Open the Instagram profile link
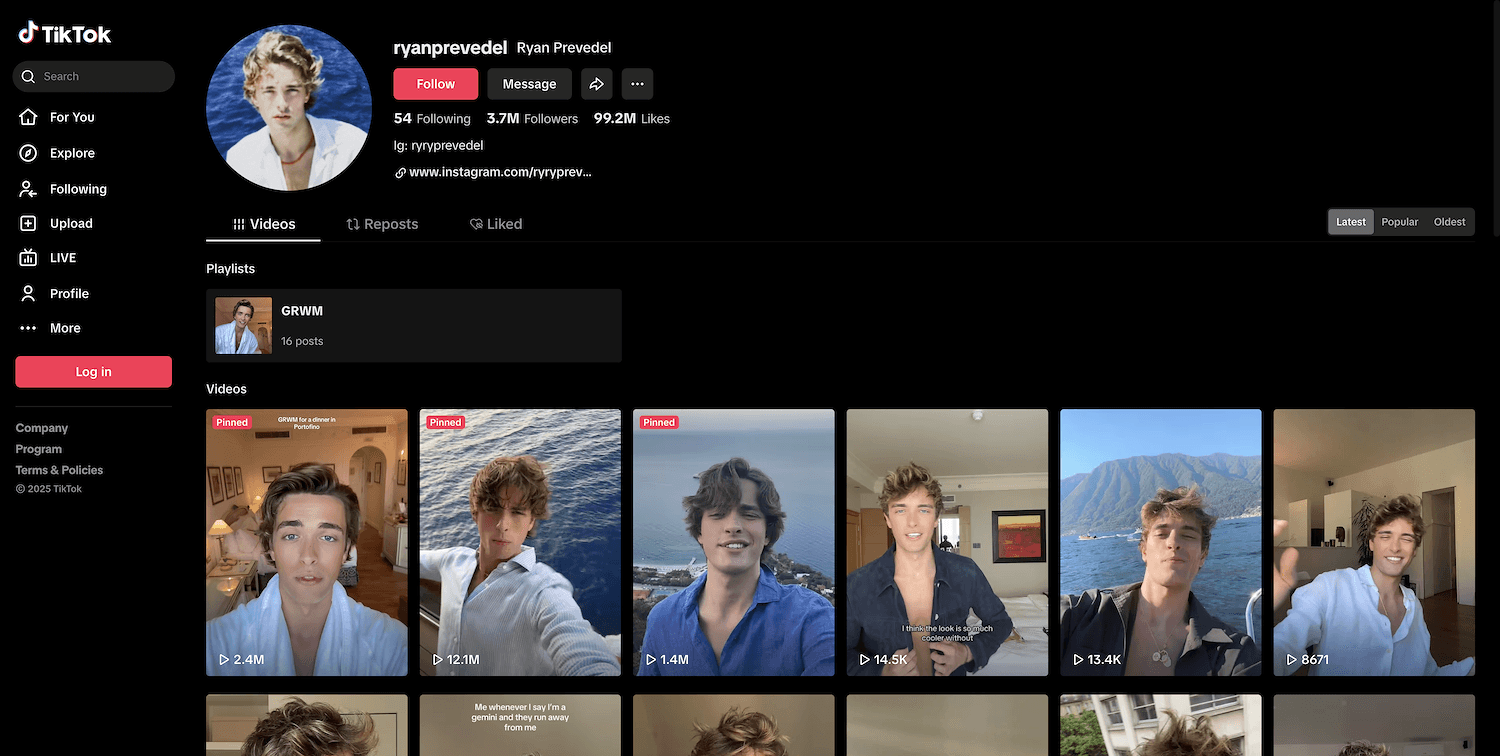This screenshot has height=756, width=1500. 499,172
